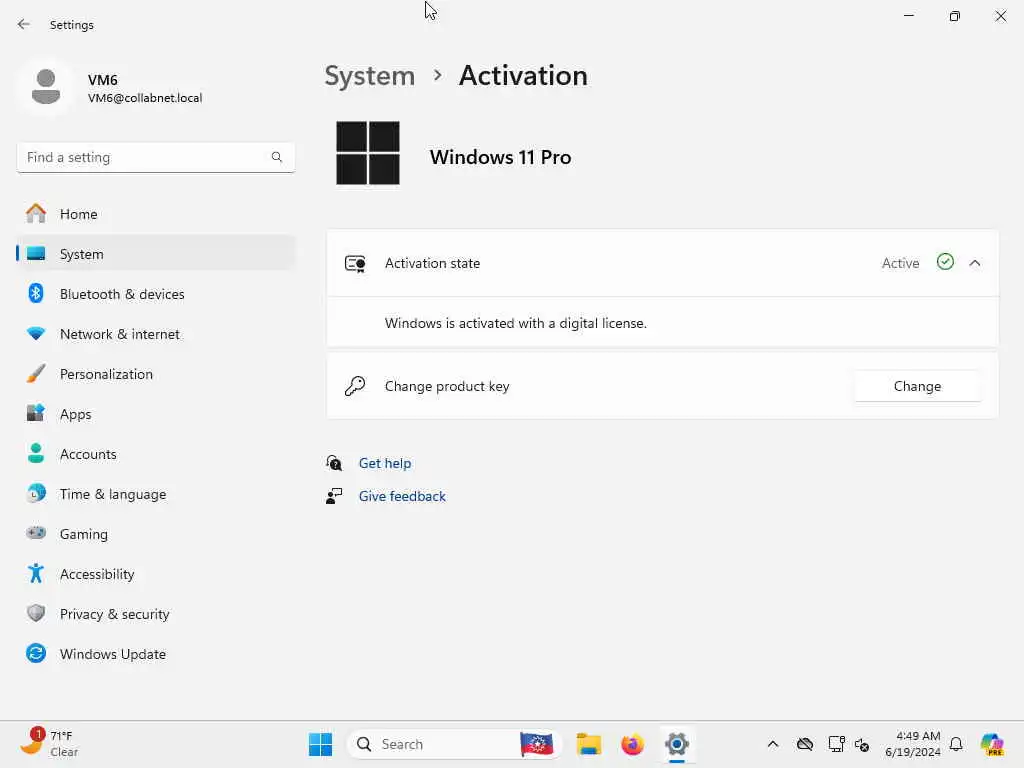Image resolution: width=1024 pixels, height=768 pixels.
Task: Click the VM6 user avatar icon
Action: [46, 87]
